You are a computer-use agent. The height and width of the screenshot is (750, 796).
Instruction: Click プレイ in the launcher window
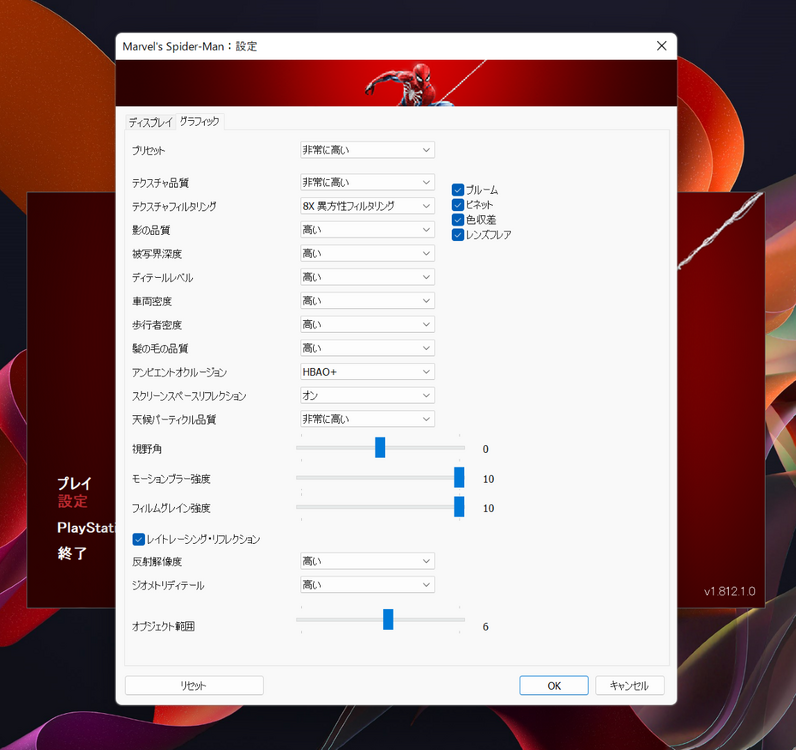pos(74,483)
